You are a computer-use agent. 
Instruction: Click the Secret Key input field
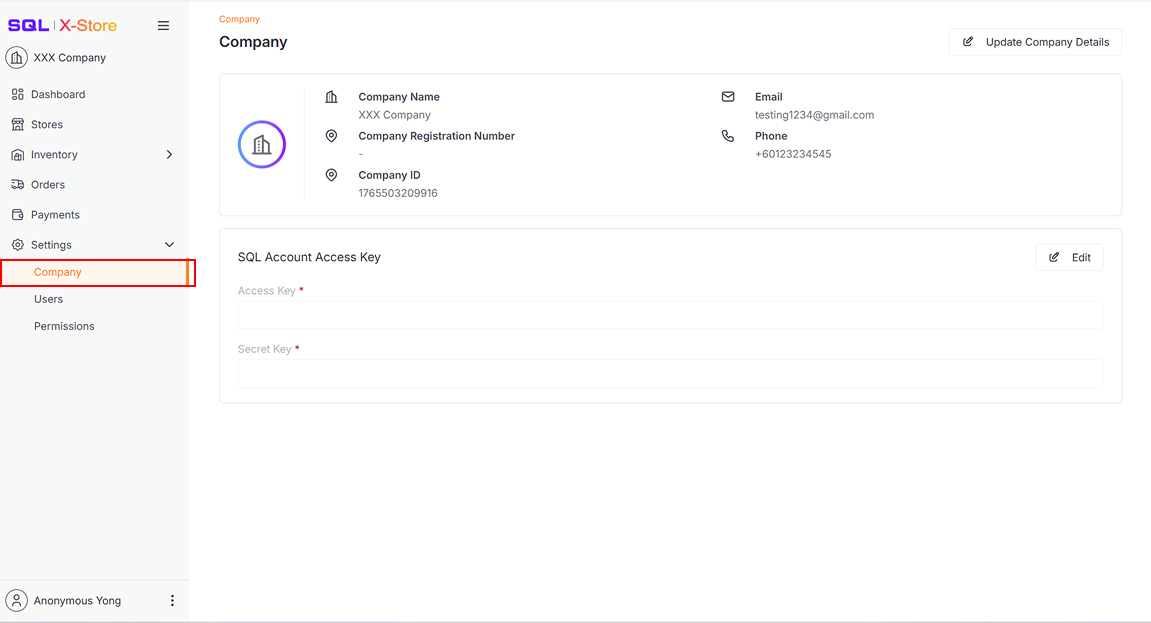[x=670, y=374]
